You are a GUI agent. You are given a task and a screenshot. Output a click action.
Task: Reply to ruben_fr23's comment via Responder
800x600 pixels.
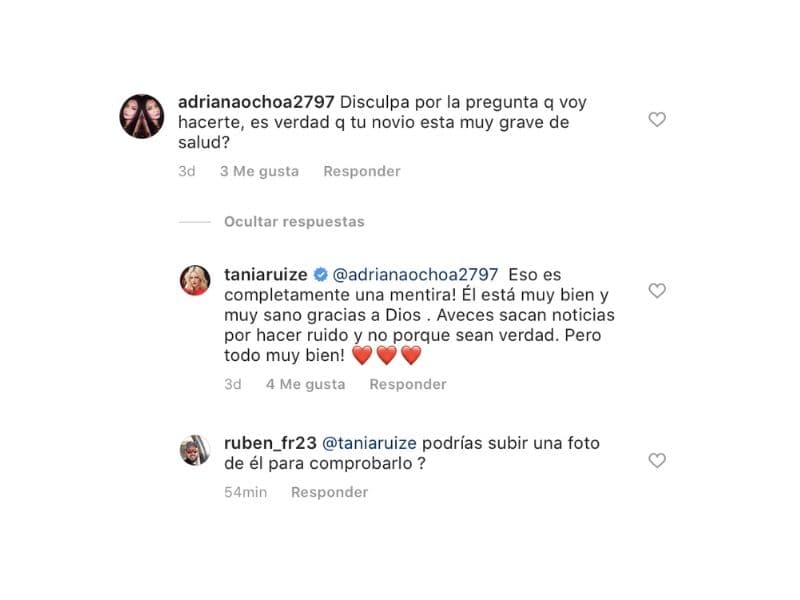pyautogui.click(x=329, y=492)
